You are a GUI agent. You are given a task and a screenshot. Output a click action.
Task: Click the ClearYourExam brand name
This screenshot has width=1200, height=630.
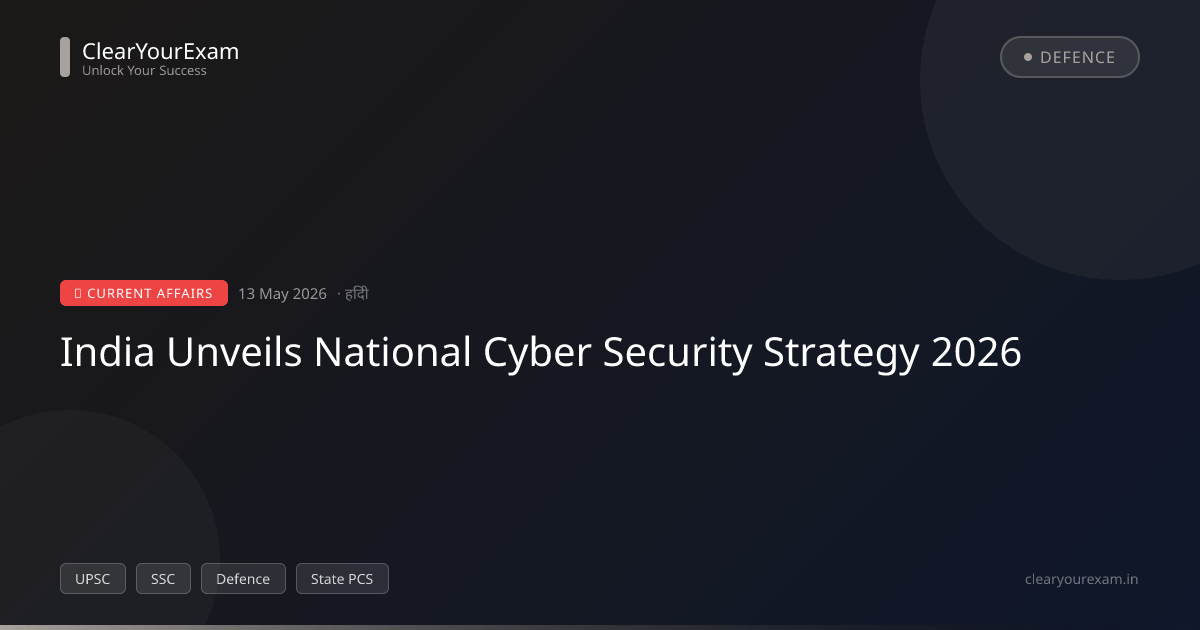pos(160,51)
